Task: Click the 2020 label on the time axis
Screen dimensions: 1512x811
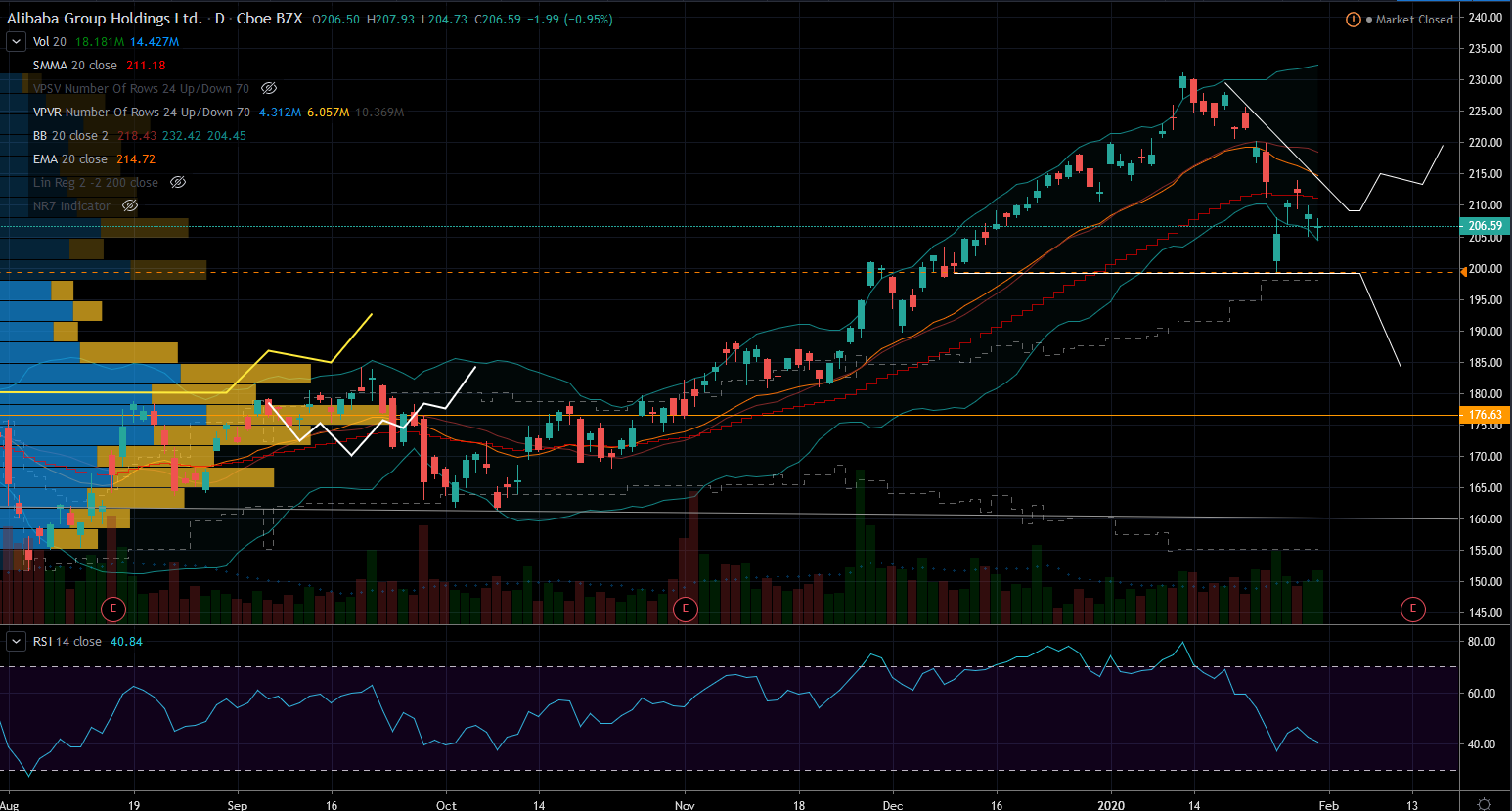Action: (1111, 805)
